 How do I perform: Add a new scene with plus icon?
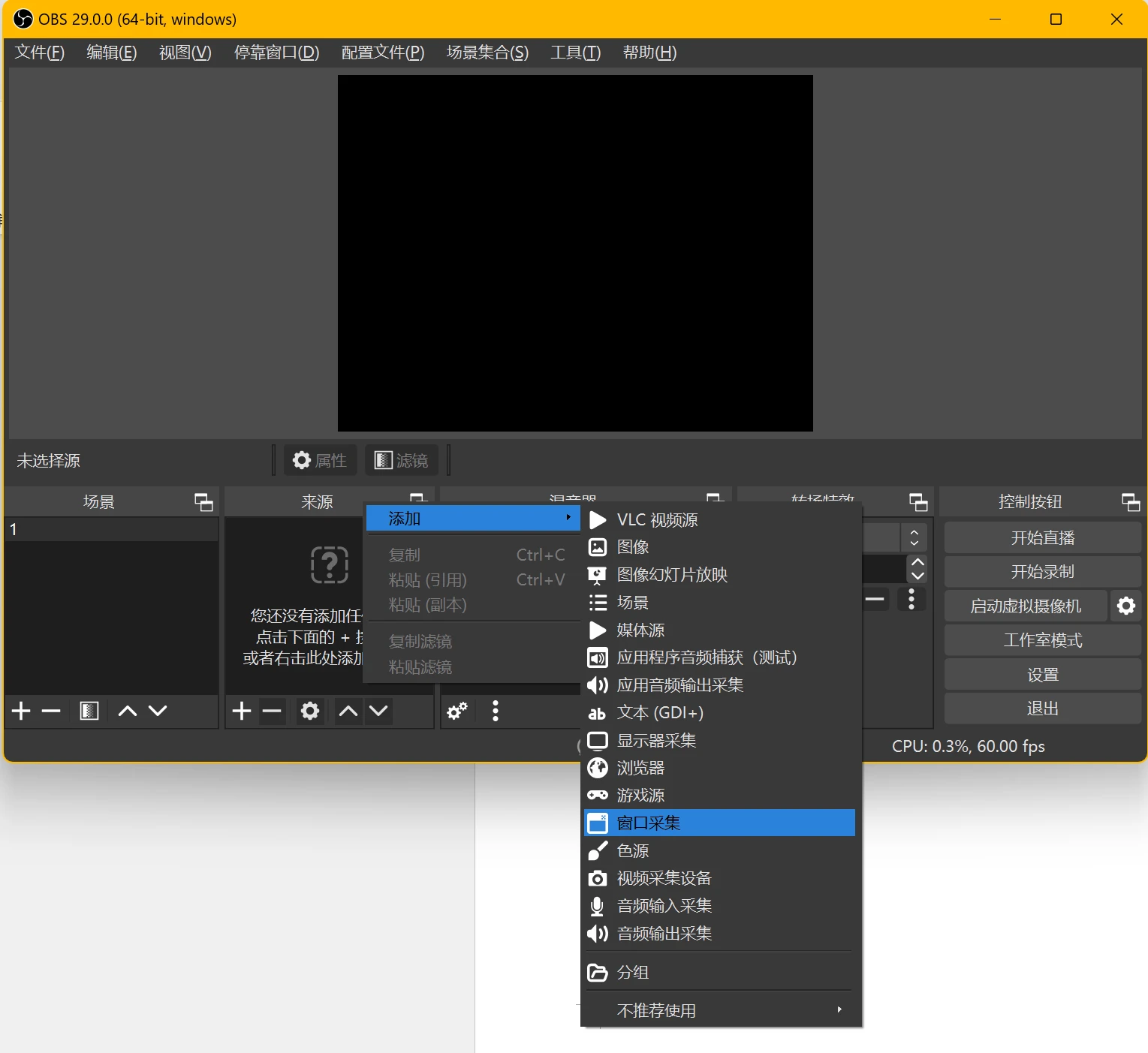[21, 711]
